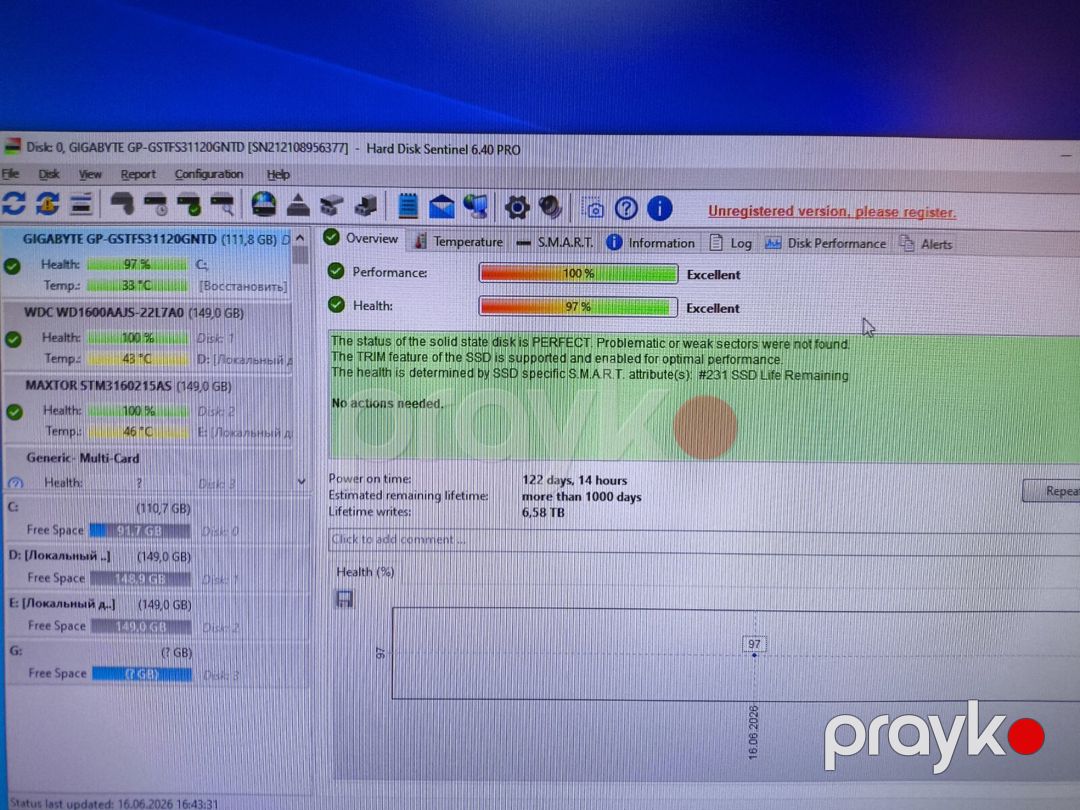The width and height of the screenshot is (1080, 810).
Task: Click the Health 97 % bar
Action: pos(578,307)
